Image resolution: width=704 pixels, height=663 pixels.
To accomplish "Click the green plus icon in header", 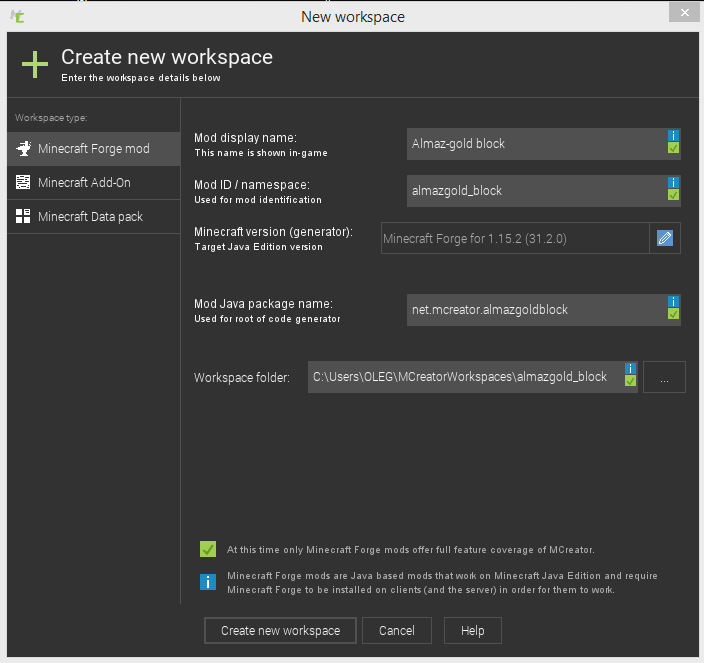I will point(35,64).
